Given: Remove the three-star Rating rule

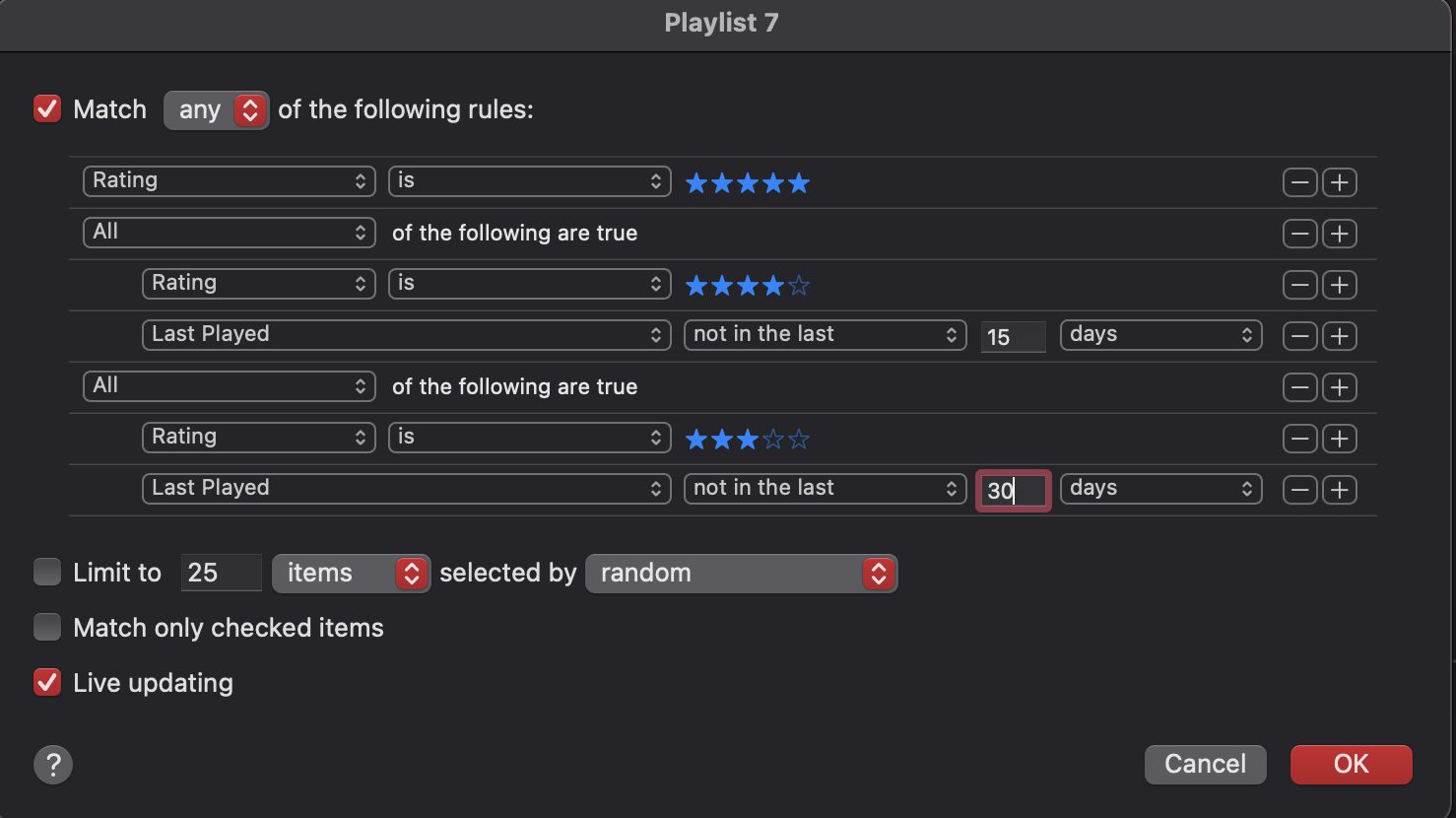Looking at the screenshot, I should click(1299, 439).
